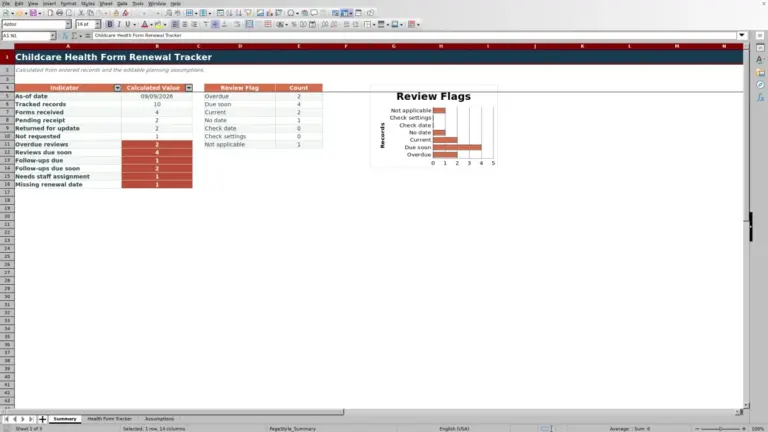
Task: Open the Calculated Value filter dropdown
Action: point(189,88)
